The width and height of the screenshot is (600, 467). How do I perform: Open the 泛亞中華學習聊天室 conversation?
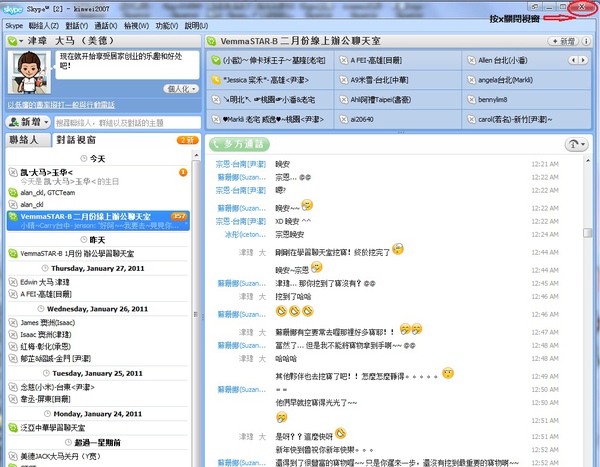pyautogui.click(x=98, y=428)
